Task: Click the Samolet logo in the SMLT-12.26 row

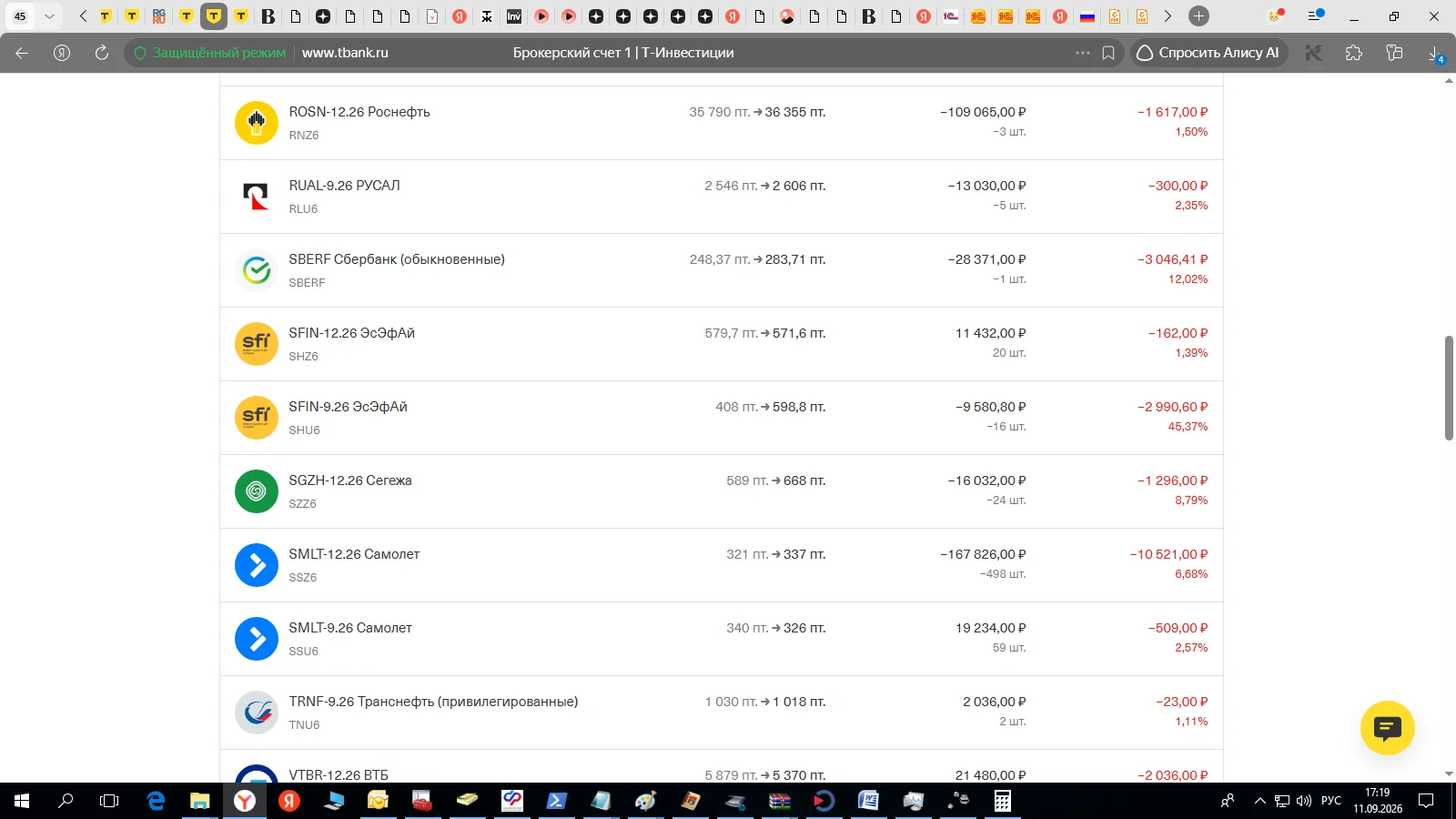Action: click(257, 565)
